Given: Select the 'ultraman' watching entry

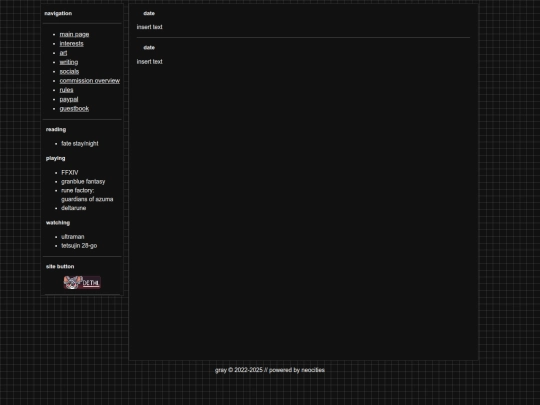Looking at the screenshot, I should [x=72, y=237].
